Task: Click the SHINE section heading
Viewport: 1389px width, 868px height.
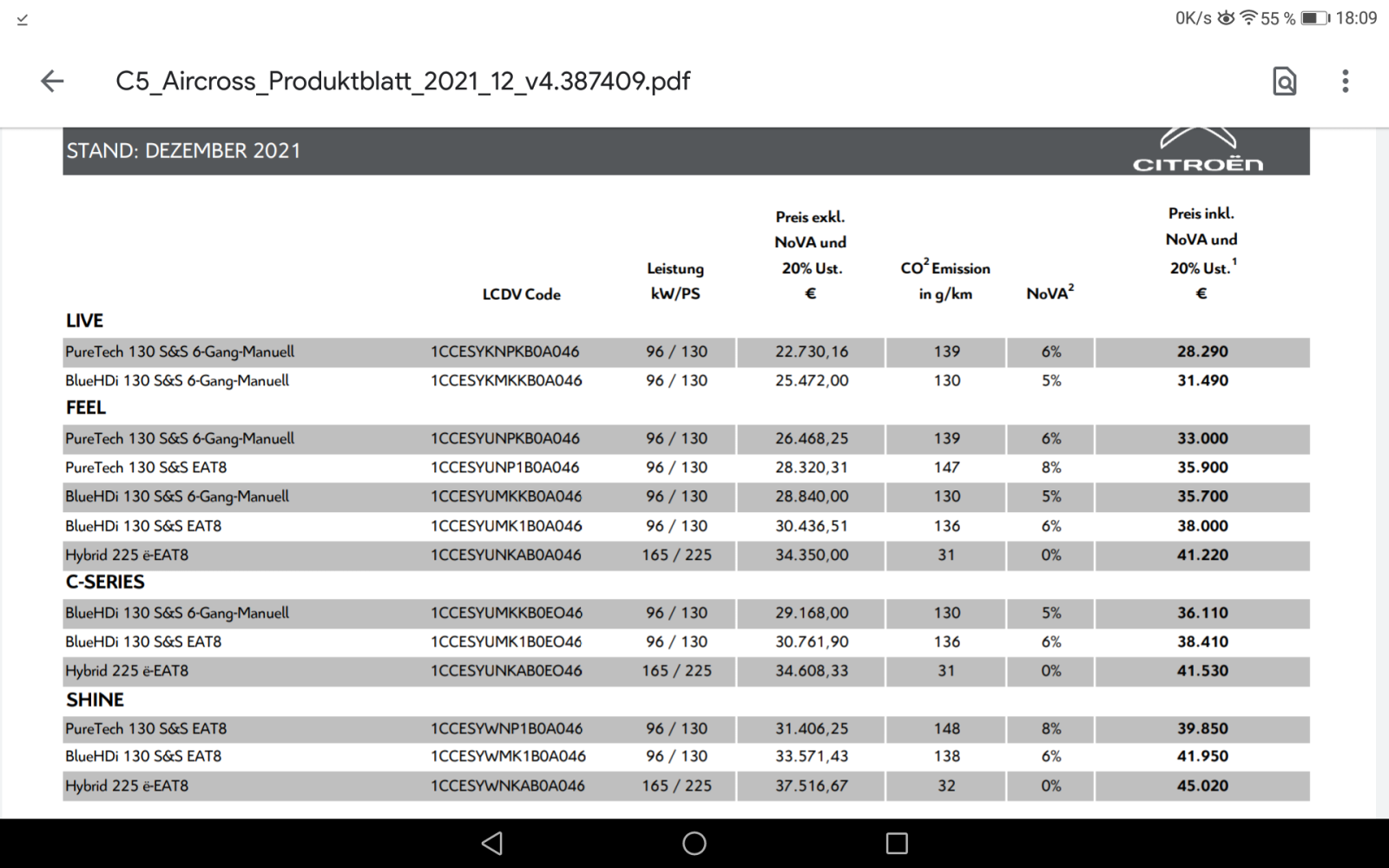Action: 95,700
